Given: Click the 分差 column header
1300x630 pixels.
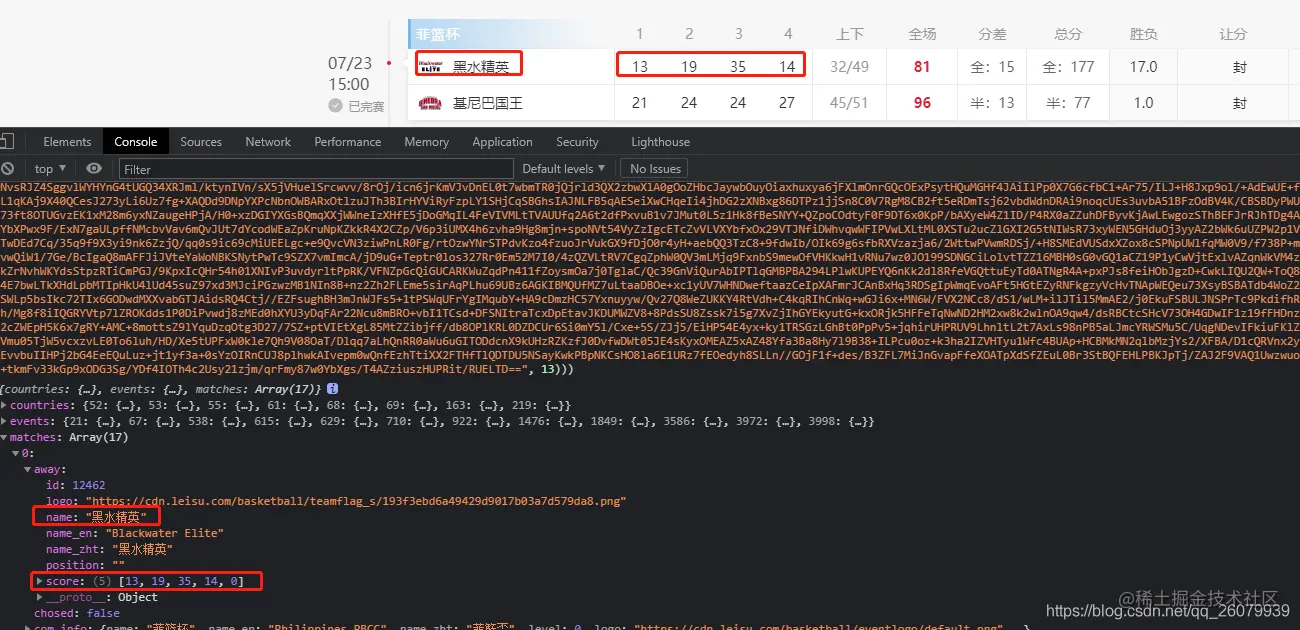Looking at the screenshot, I should point(992,34).
